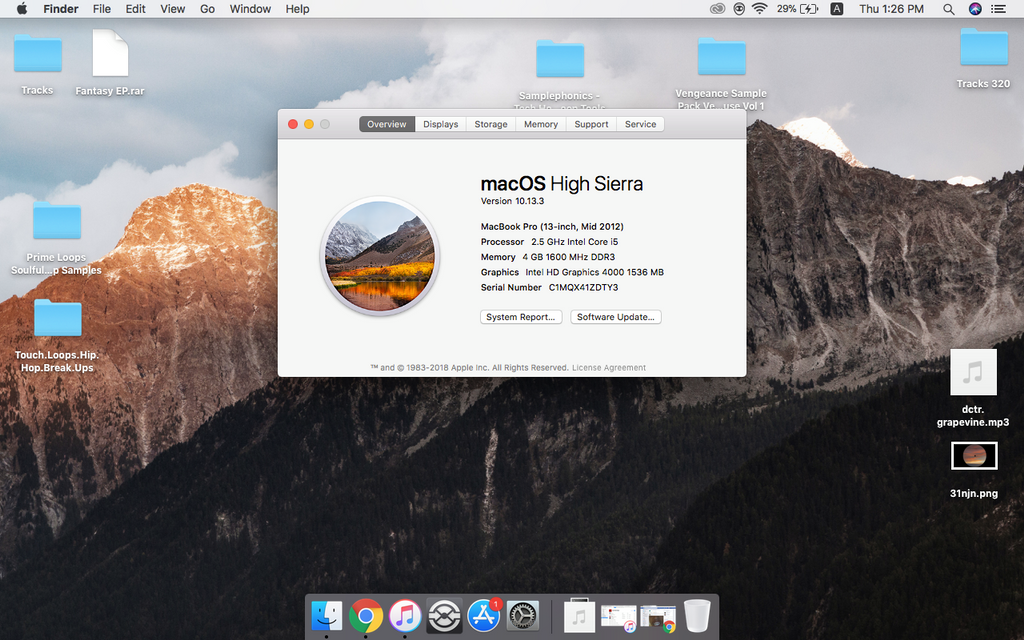
Task: Switch to the Displays tab
Action: [x=440, y=124]
